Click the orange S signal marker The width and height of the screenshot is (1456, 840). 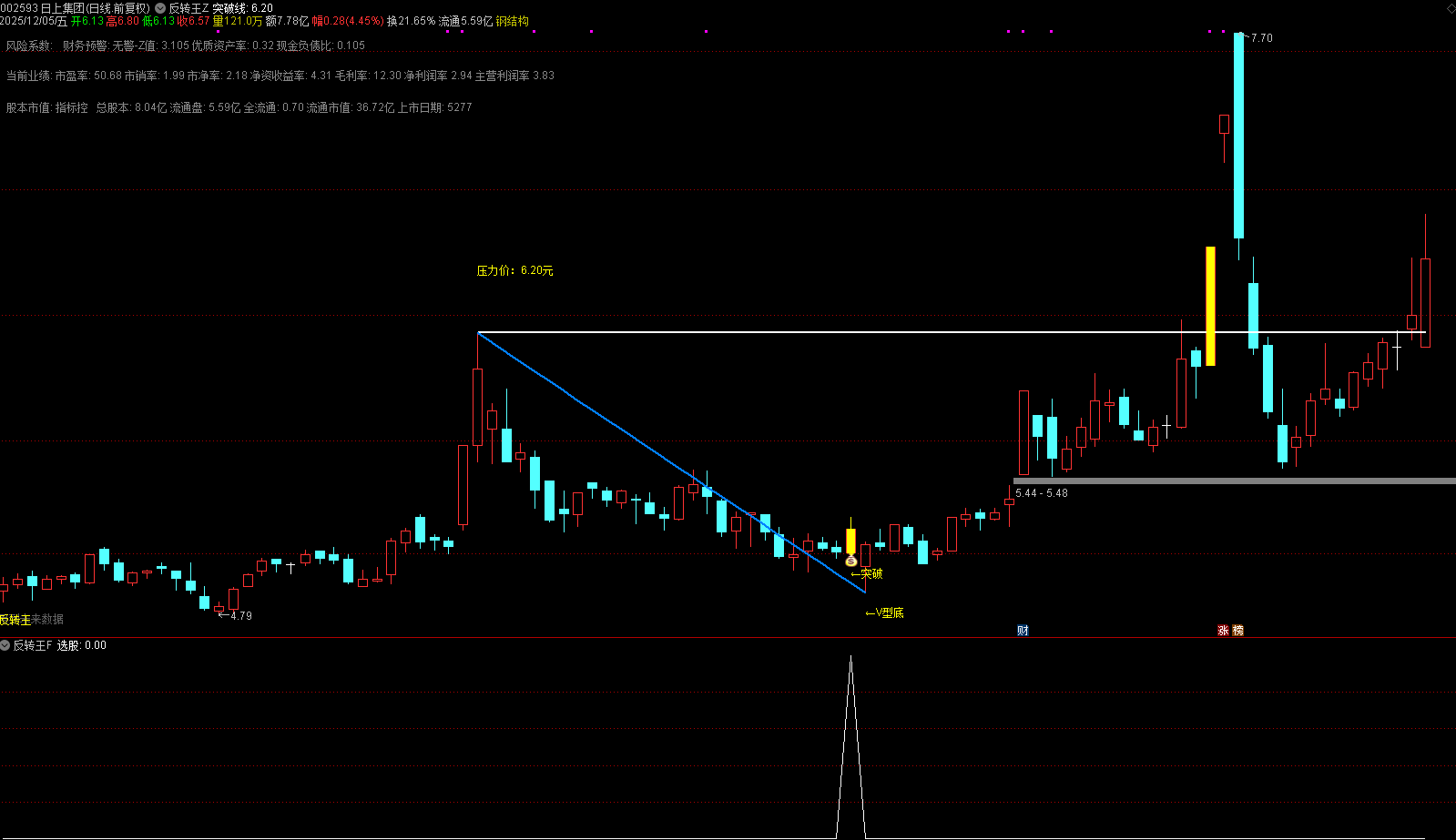pos(851,562)
